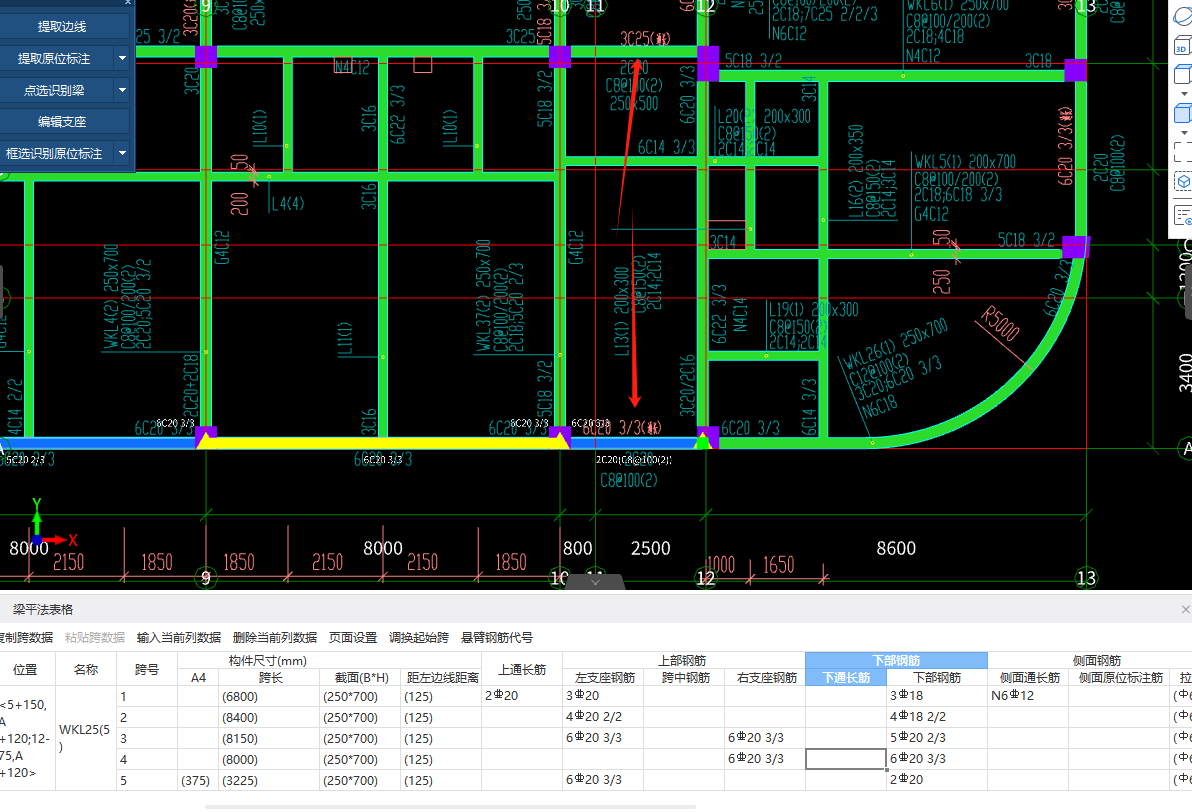Select the 下通长筋 column header
This screenshot has height=812, width=1192.
point(845,677)
